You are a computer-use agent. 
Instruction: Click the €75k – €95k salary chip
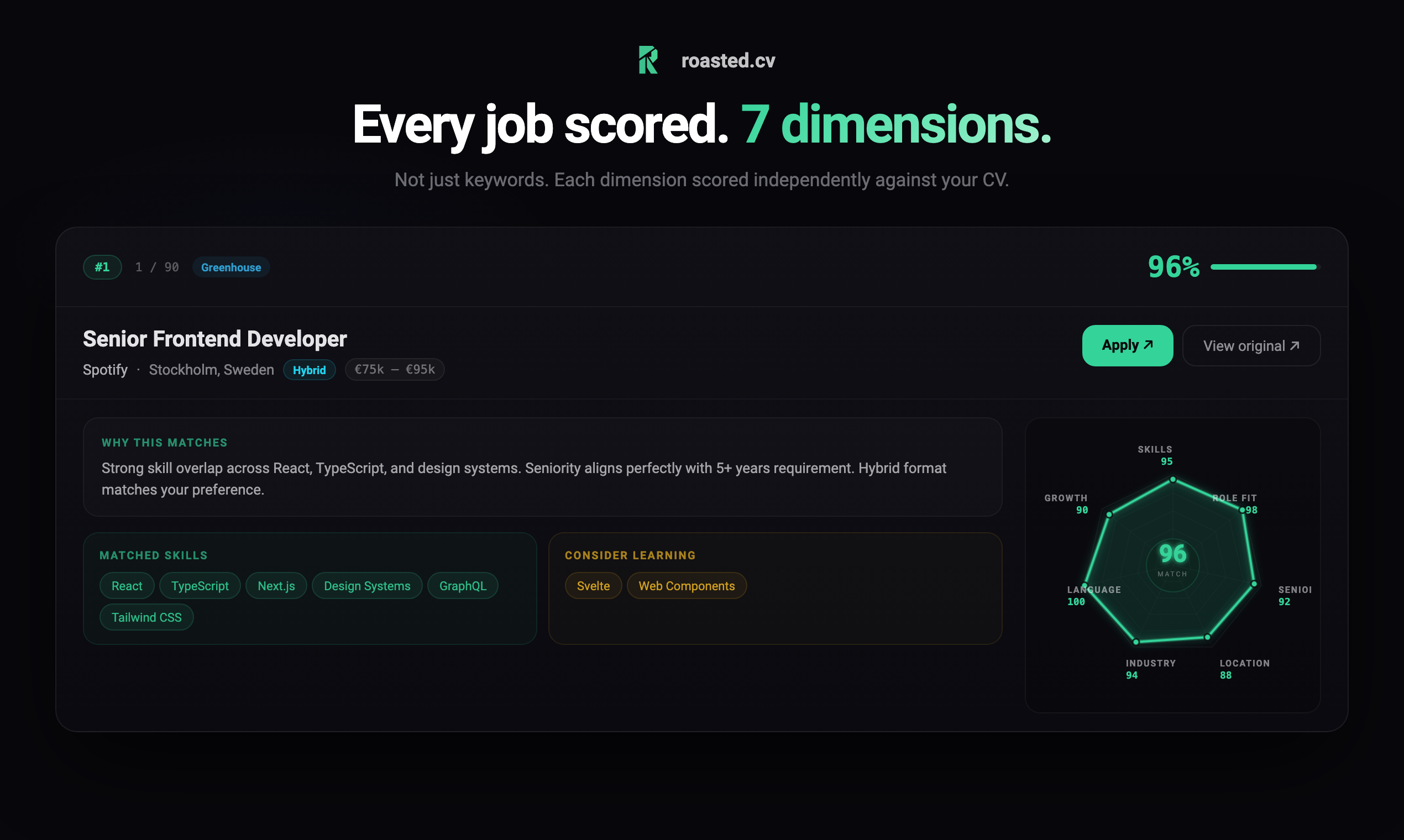[394, 370]
